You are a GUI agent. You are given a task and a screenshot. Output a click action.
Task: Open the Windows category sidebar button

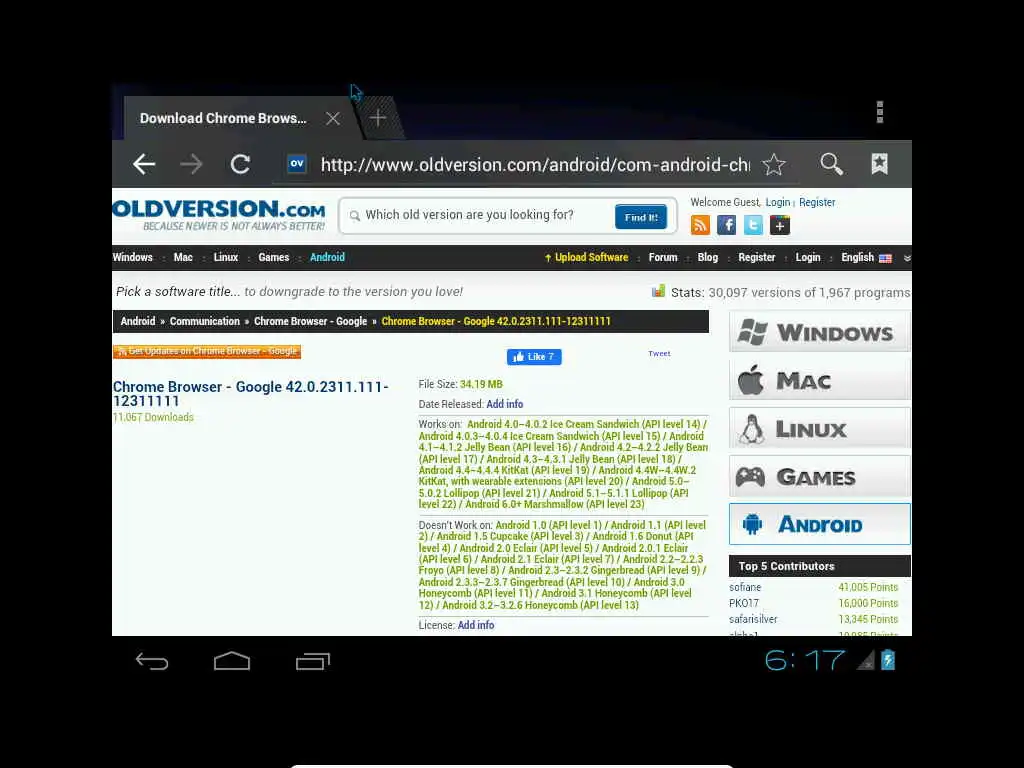(820, 332)
